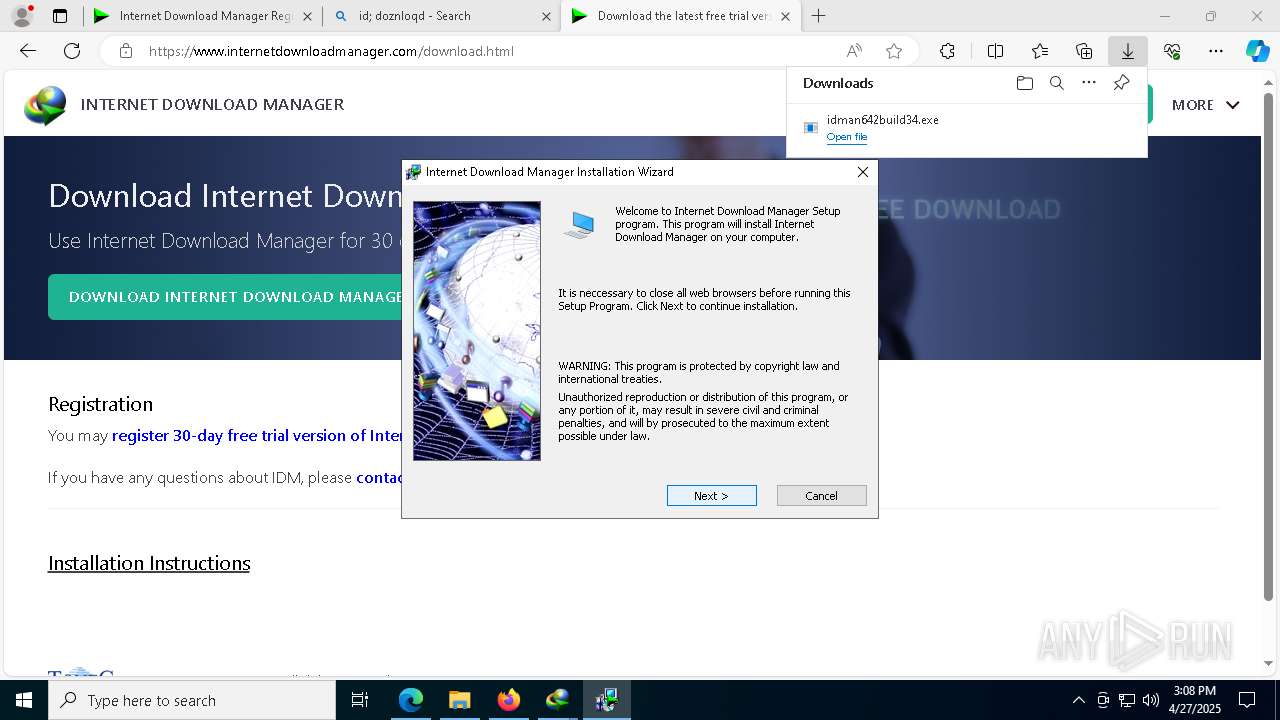The width and height of the screenshot is (1280, 720).
Task: Open the contact link about IDM questions
Action: [x=379, y=478]
